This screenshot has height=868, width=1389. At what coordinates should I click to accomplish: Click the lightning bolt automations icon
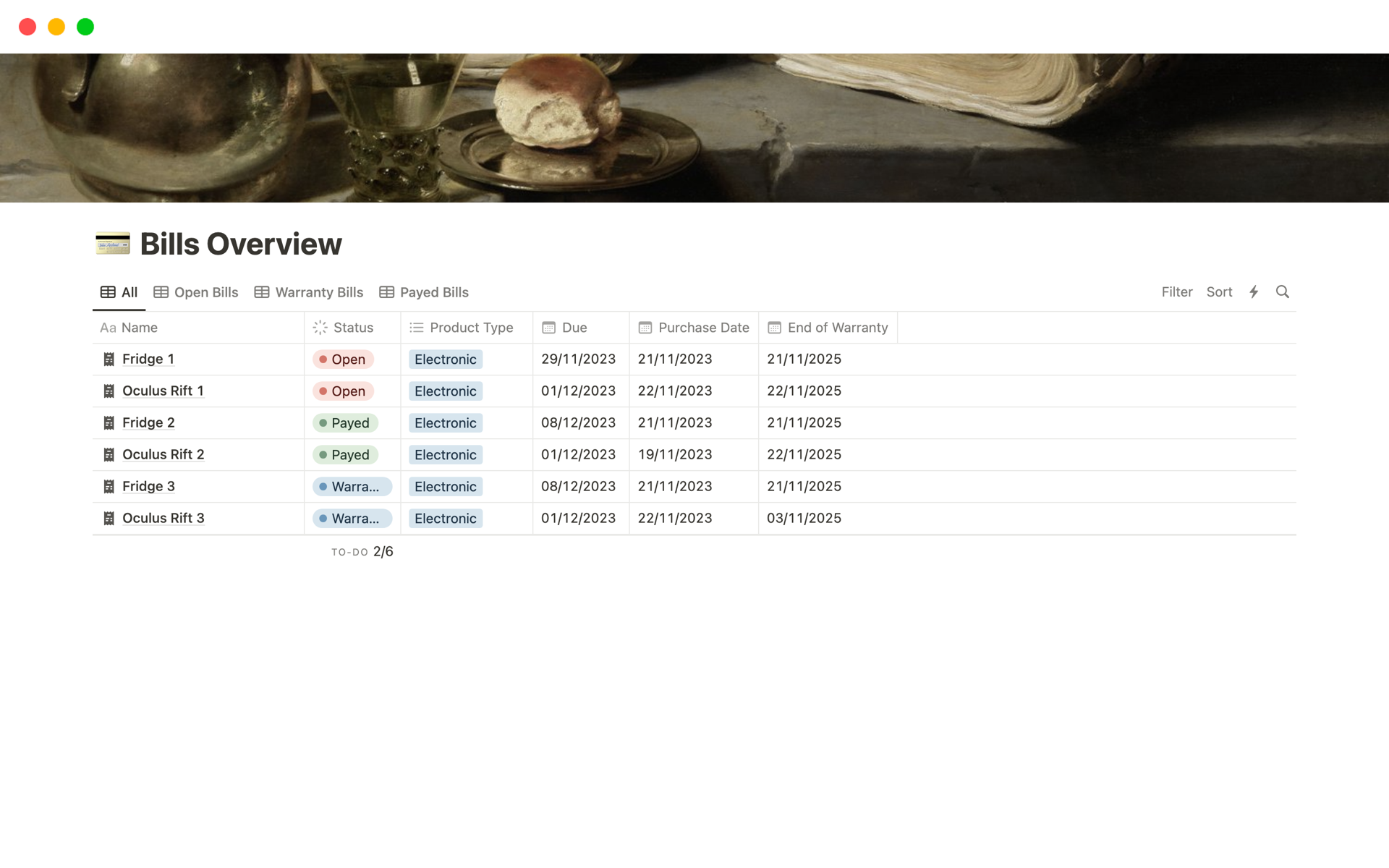(1254, 292)
